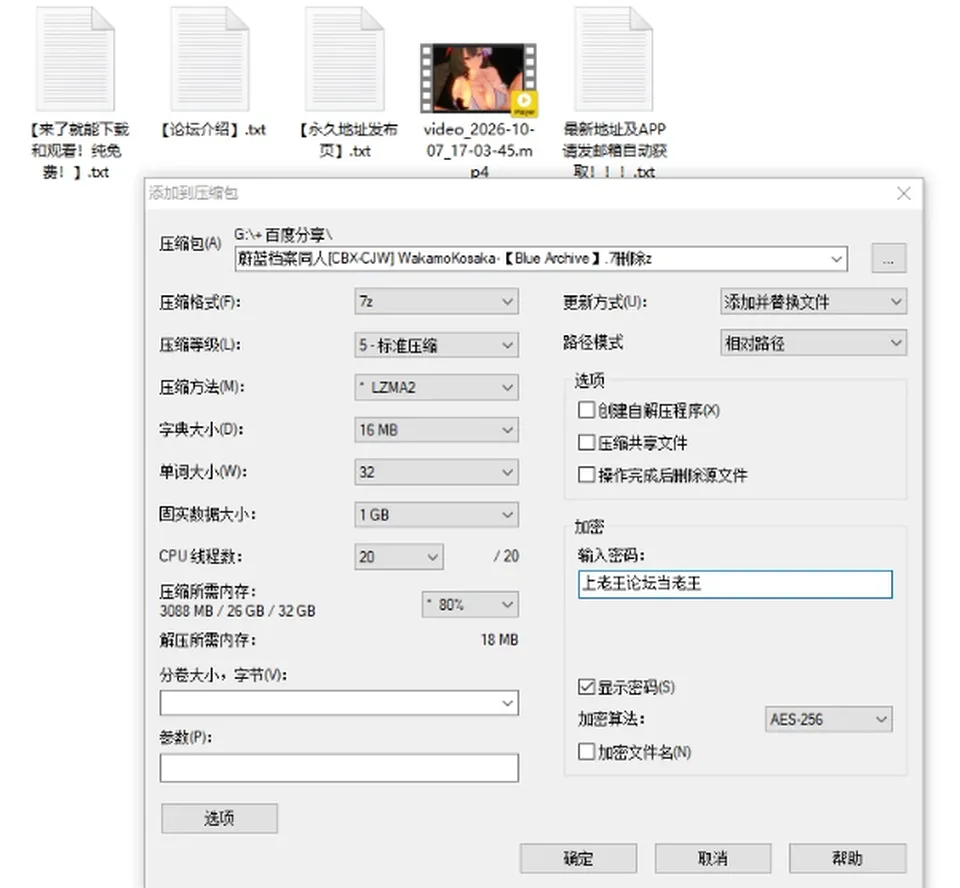Open the 分卷大小 combo box
The image size is (960, 888).
tap(339, 703)
